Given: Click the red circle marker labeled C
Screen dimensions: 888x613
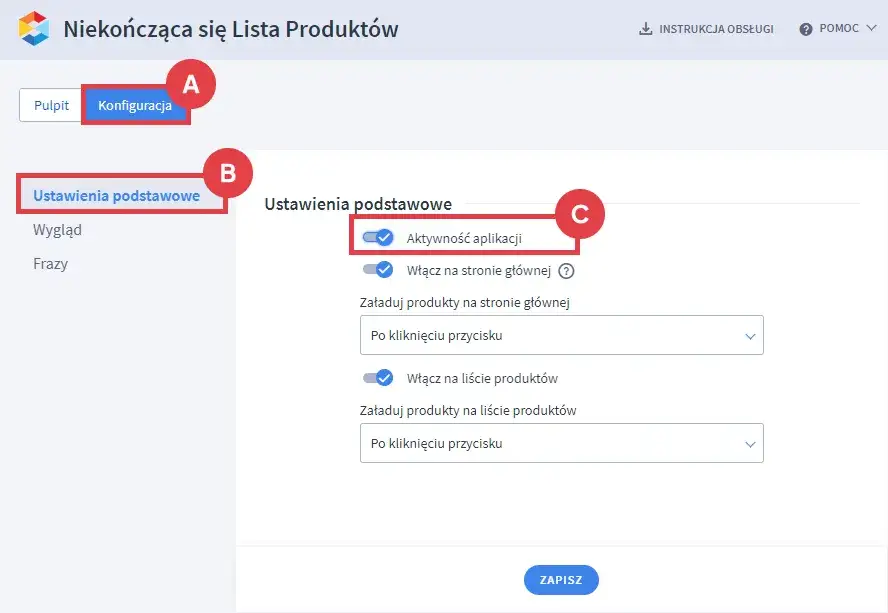Looking at the screenshot, I should point(582,215).
